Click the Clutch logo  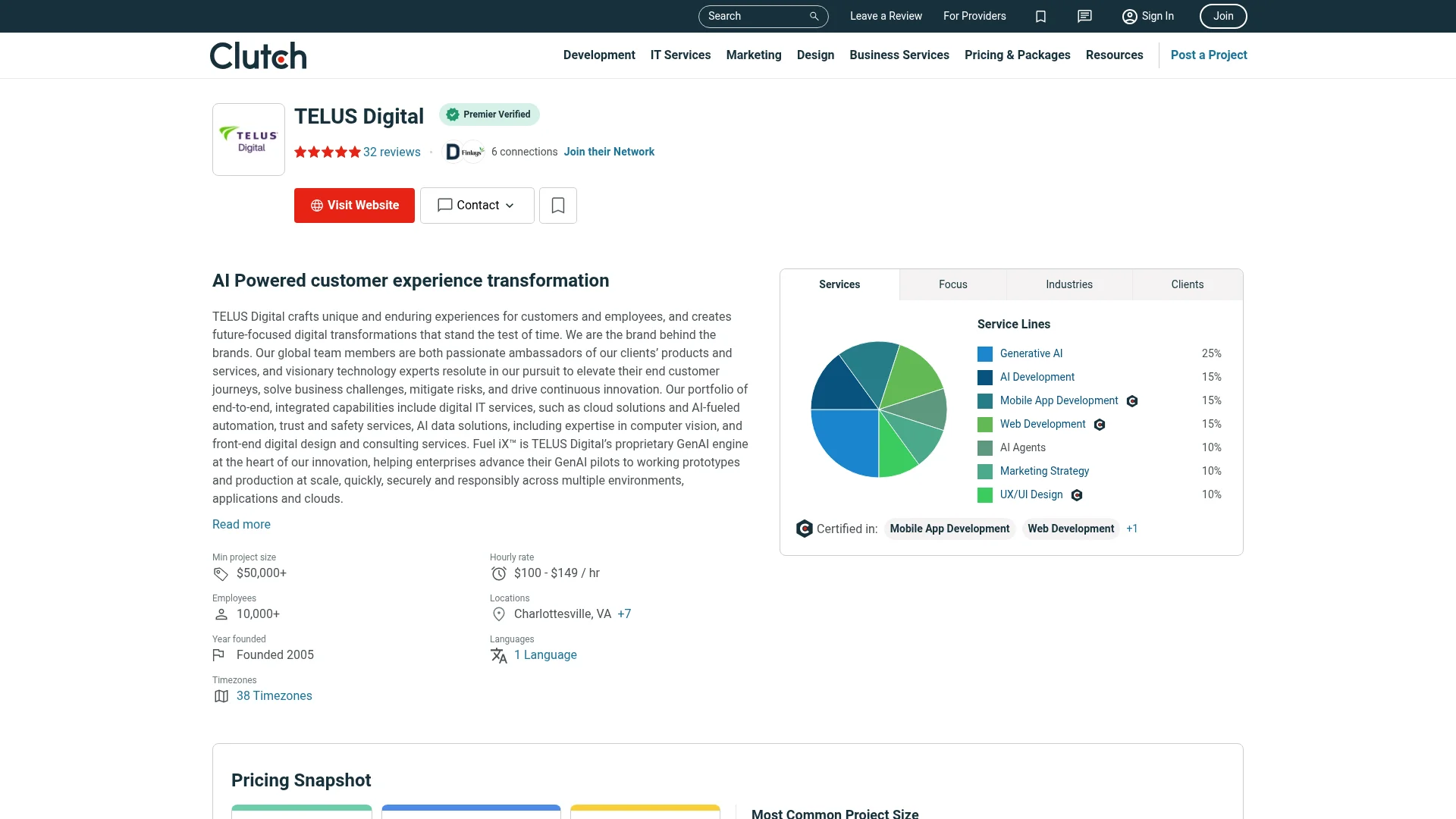coord(258,55)
